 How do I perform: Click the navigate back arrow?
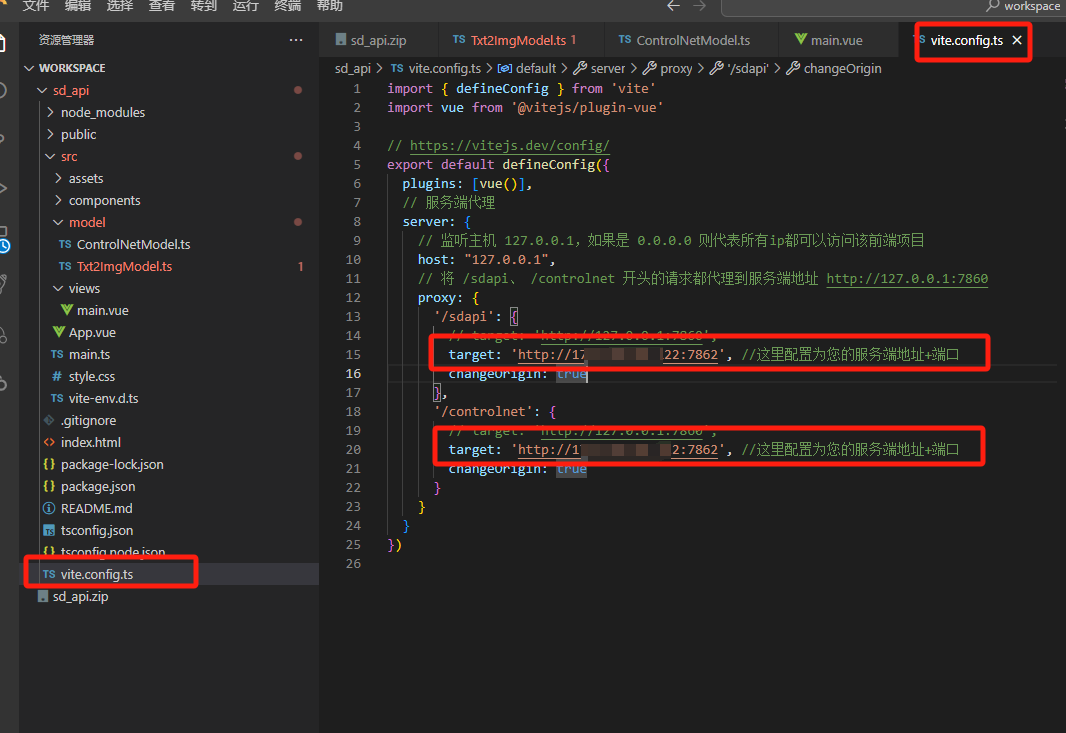674,6
